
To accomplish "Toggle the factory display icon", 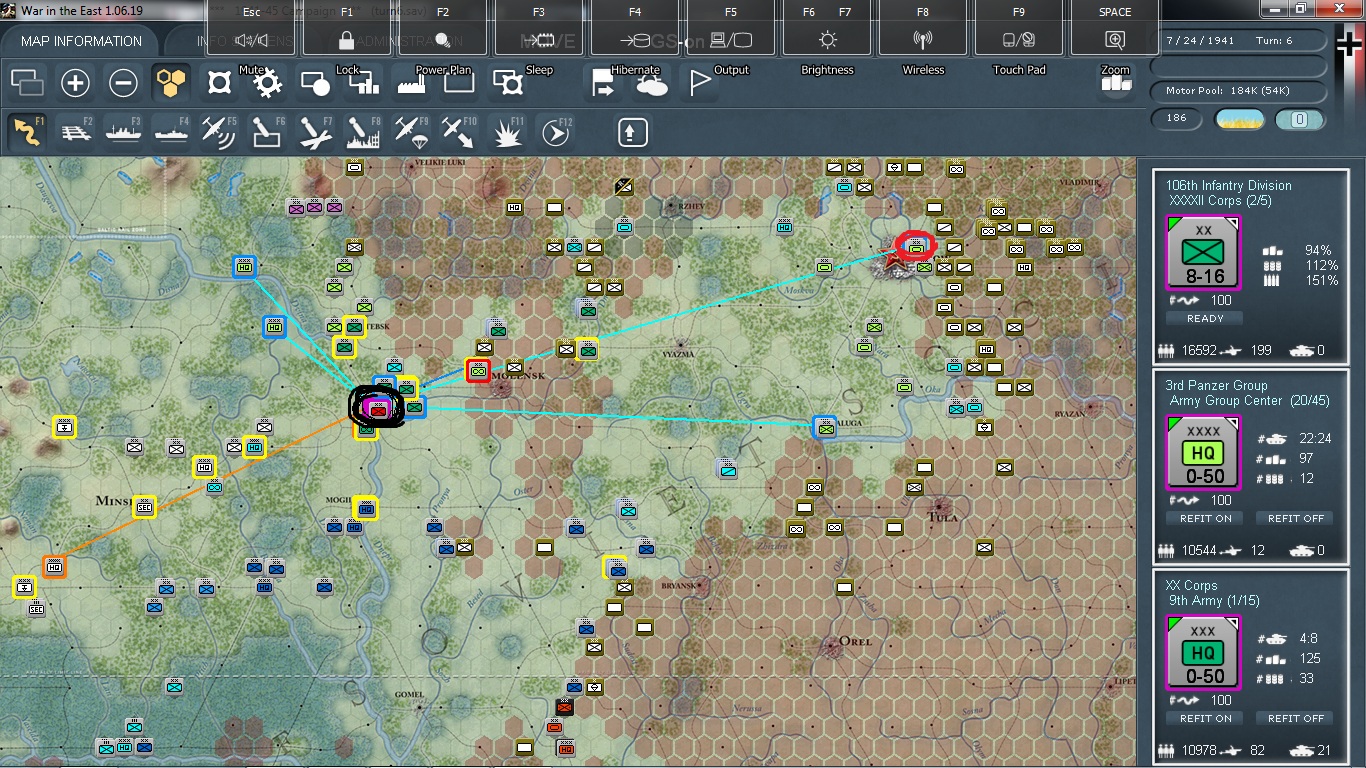I will [411, 83].
